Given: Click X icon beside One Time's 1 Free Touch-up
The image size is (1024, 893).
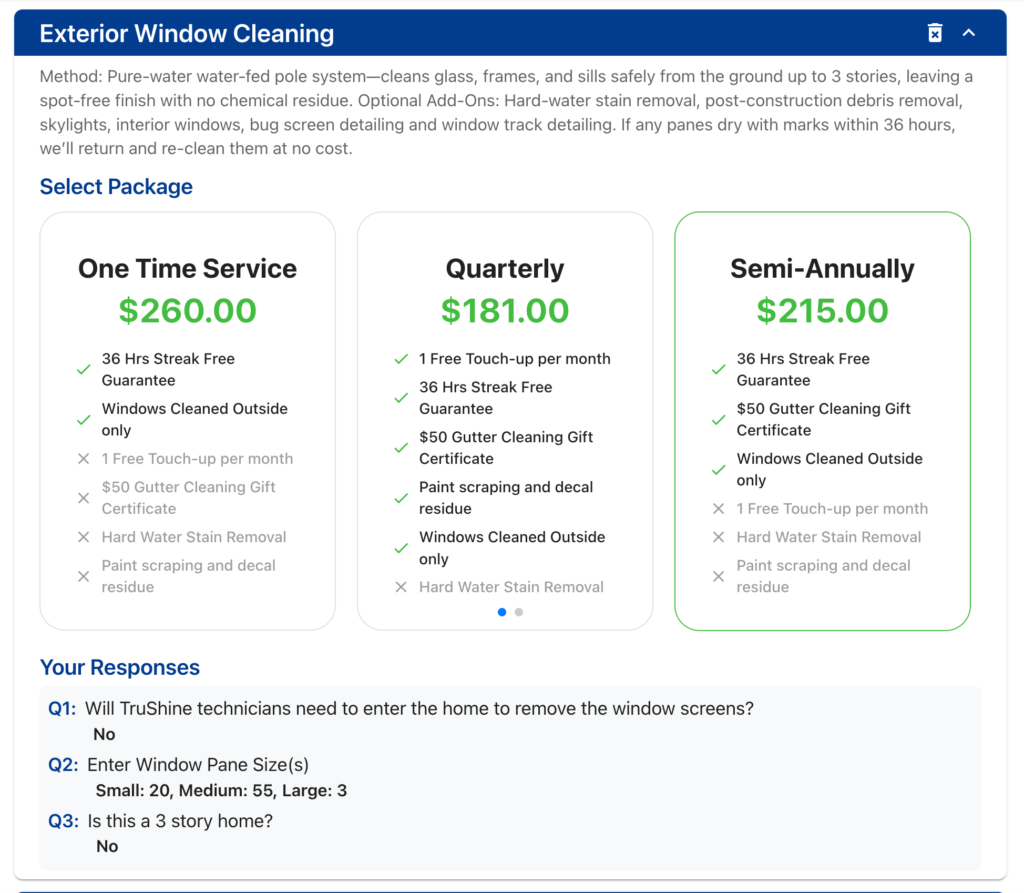Looking at the screenshot, I should click(x=84, y=459).
